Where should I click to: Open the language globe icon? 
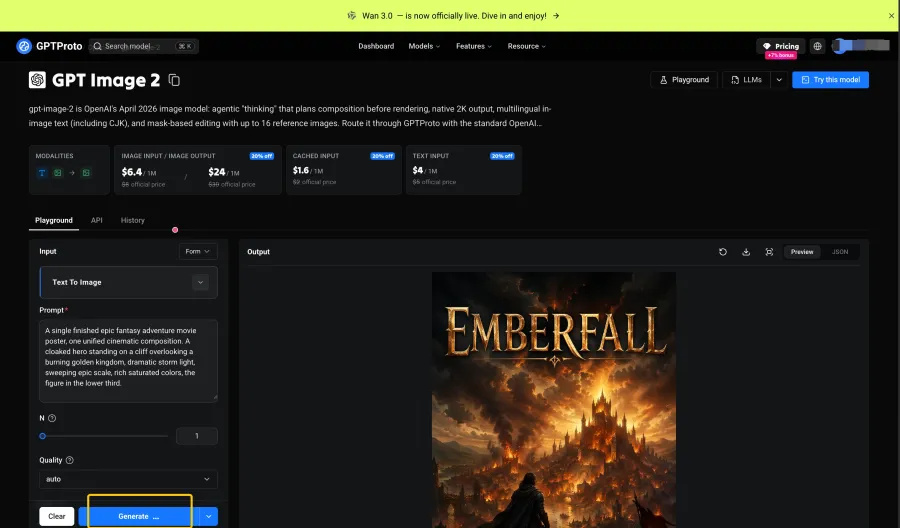click(817, 46)
